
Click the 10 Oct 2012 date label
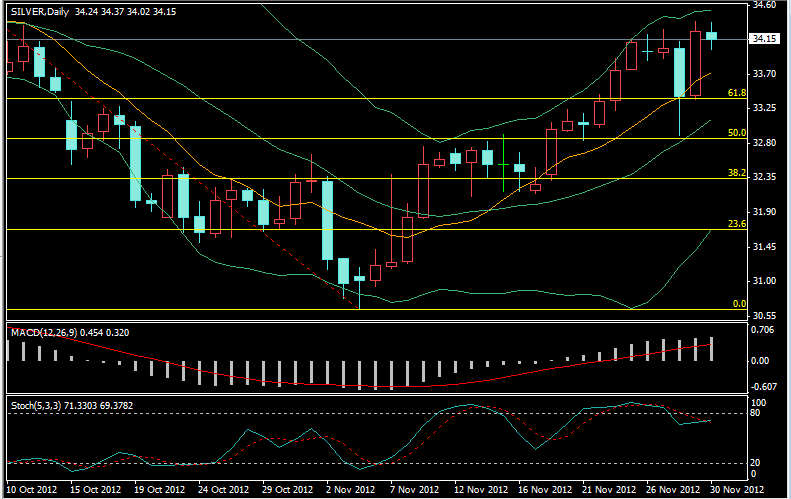[x=31, y=490]
